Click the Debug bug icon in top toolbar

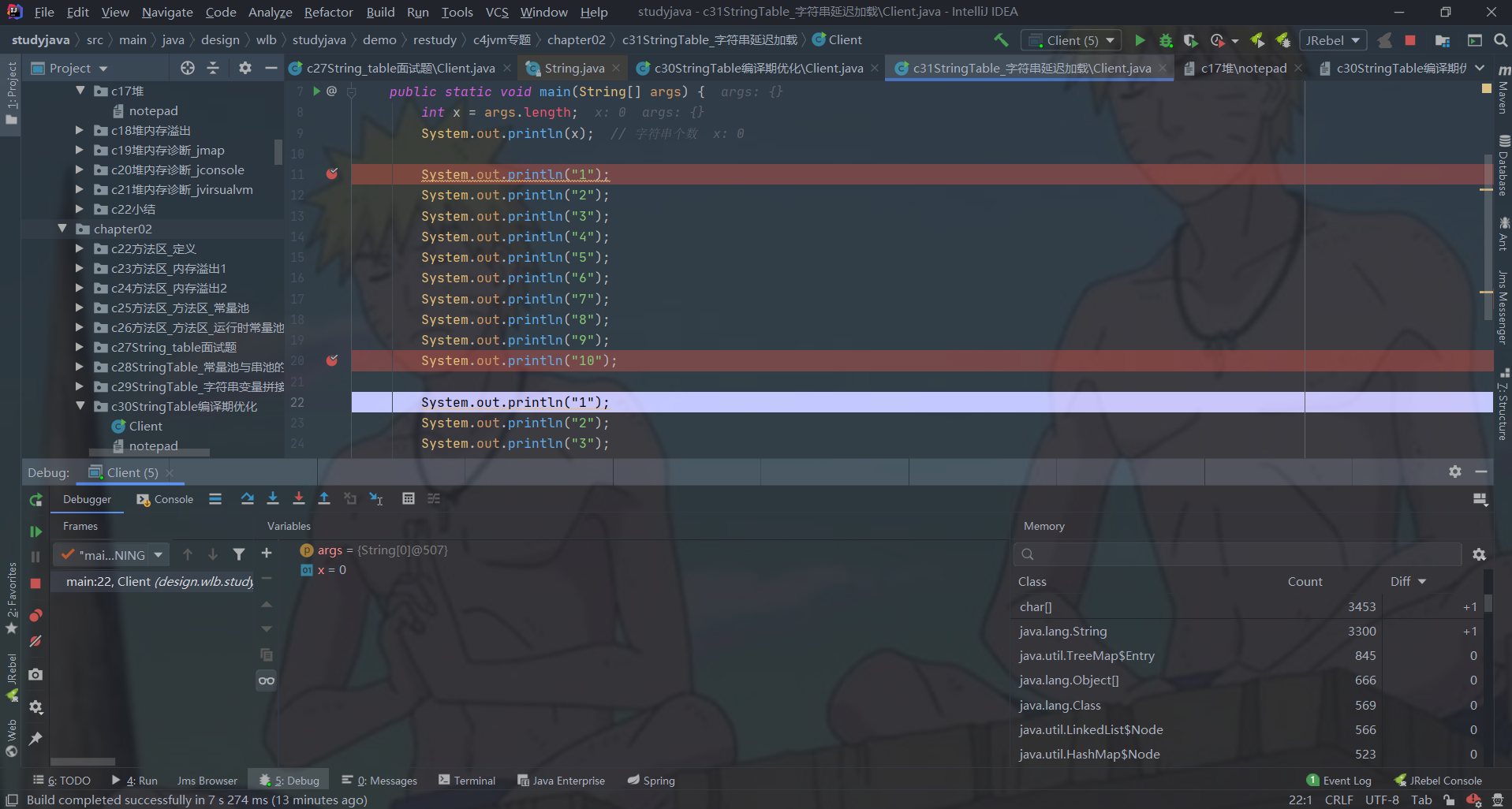[x=1166, y=40]
